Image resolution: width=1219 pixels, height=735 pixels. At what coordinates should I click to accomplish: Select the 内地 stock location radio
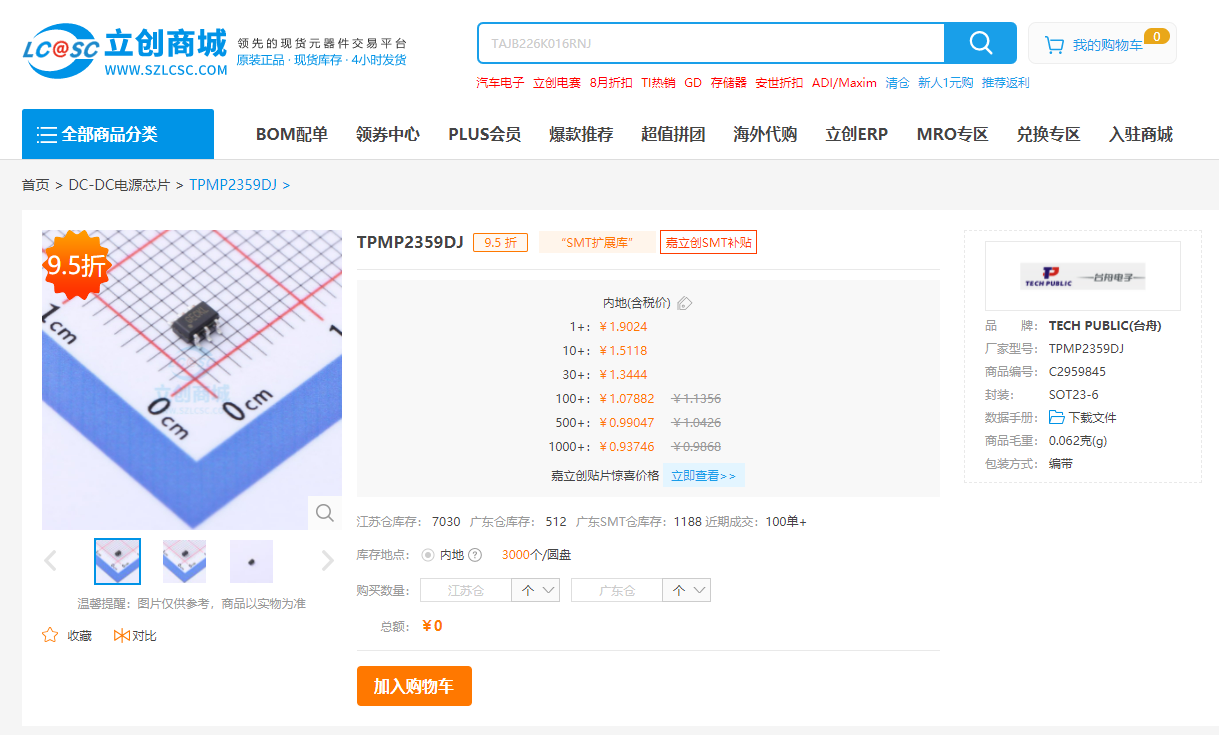[428, 555]
